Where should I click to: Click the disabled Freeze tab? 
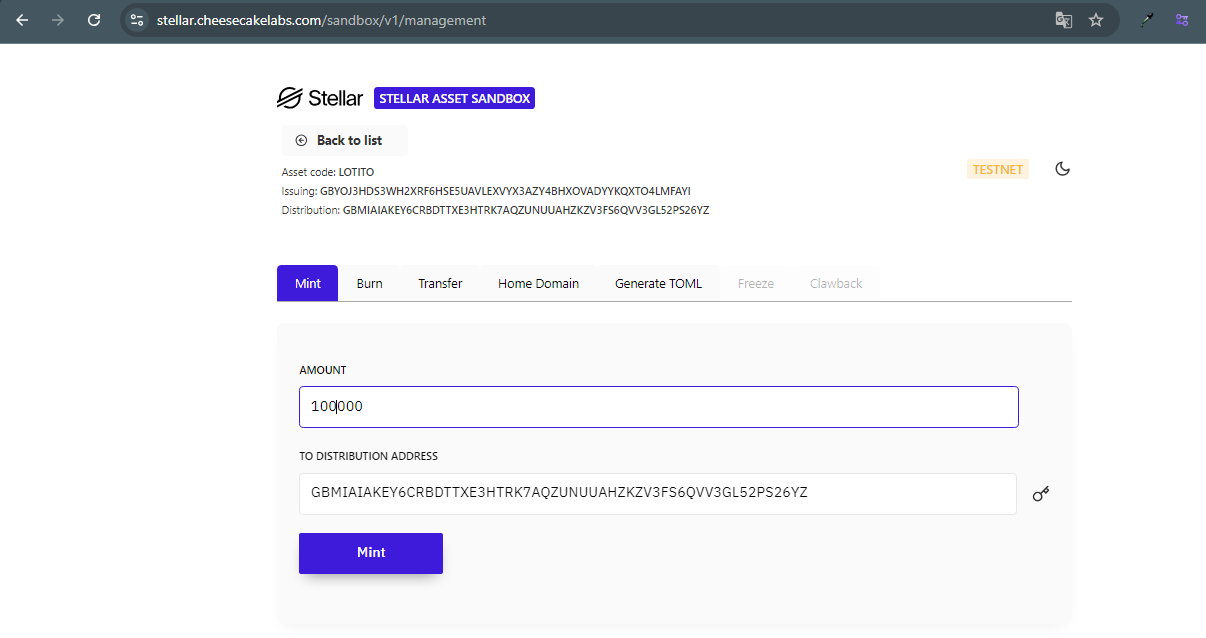756,283
